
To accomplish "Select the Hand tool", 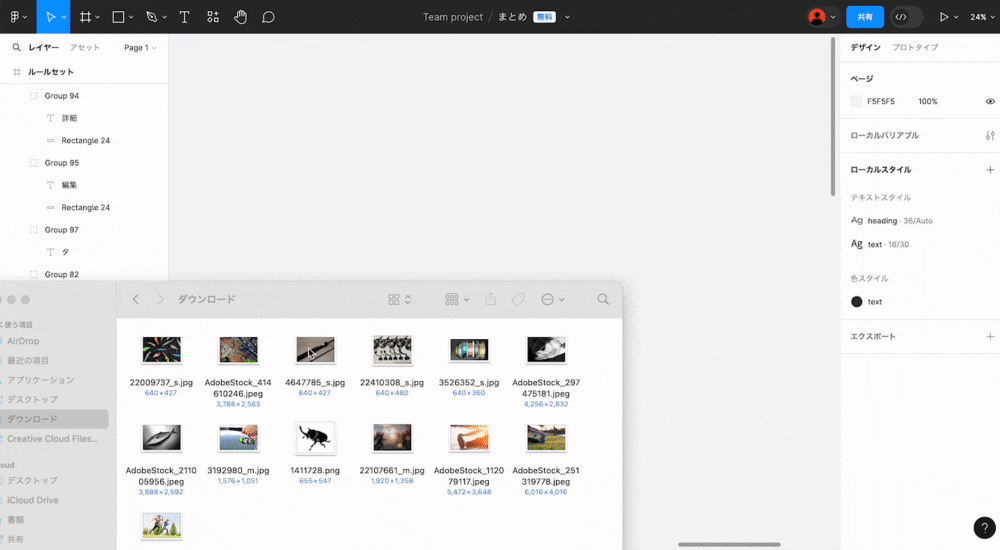I will tap(240, 17).
